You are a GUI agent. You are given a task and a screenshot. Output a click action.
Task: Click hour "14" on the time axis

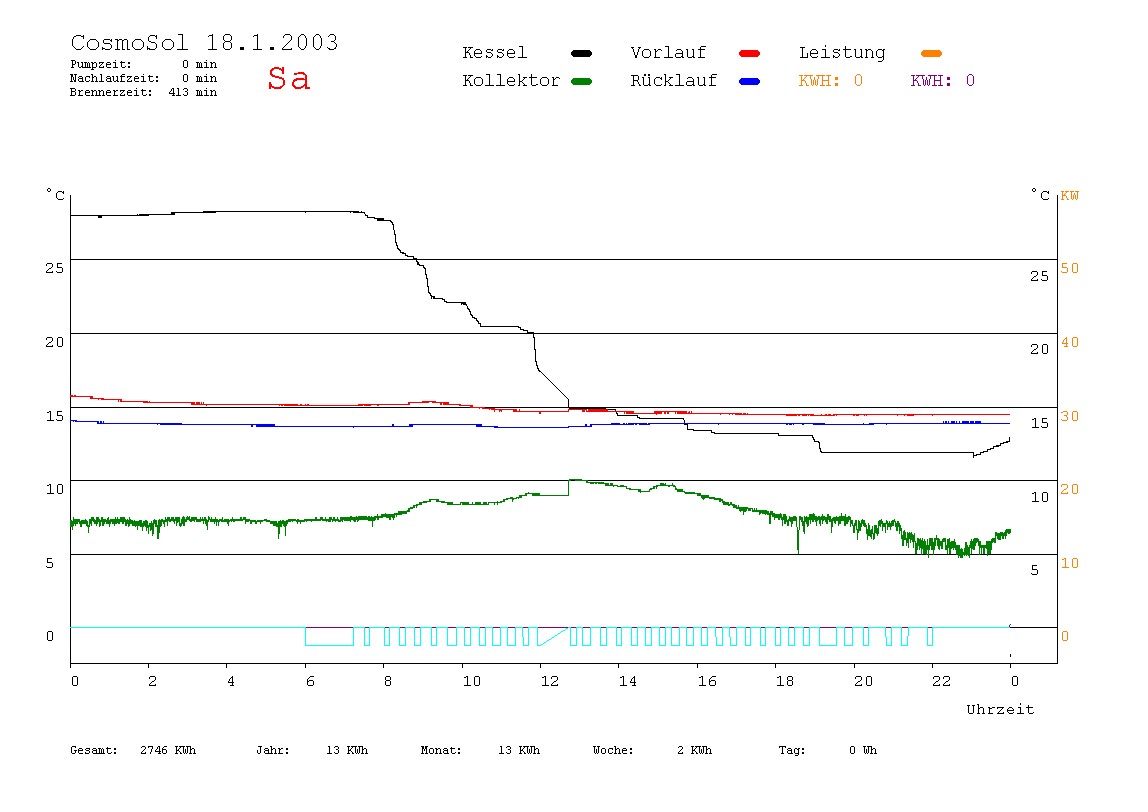[x=627, y=681]
